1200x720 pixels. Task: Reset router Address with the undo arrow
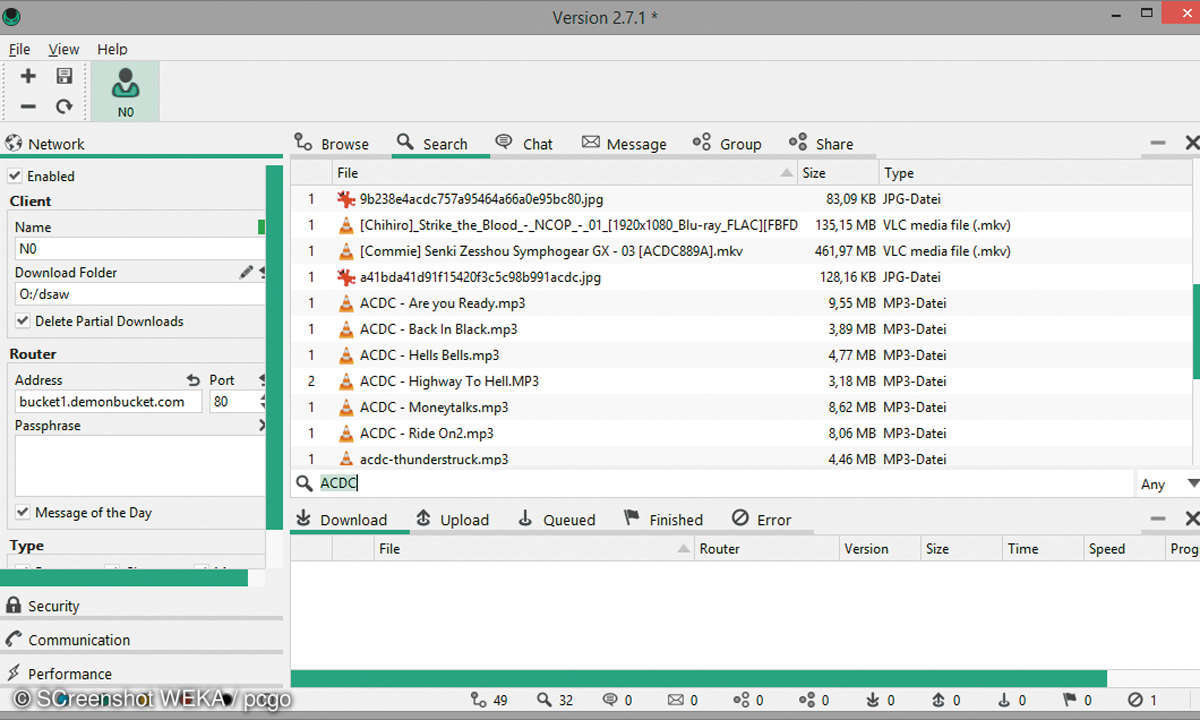coord(193,380)
